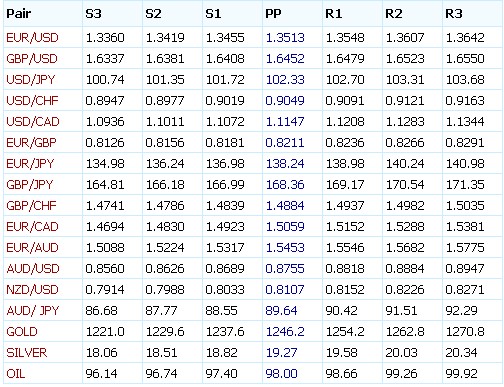The width and height of the screenshot is (504, 387).
Task: Select the GOLD row label
Action: (x=22, y=332)
